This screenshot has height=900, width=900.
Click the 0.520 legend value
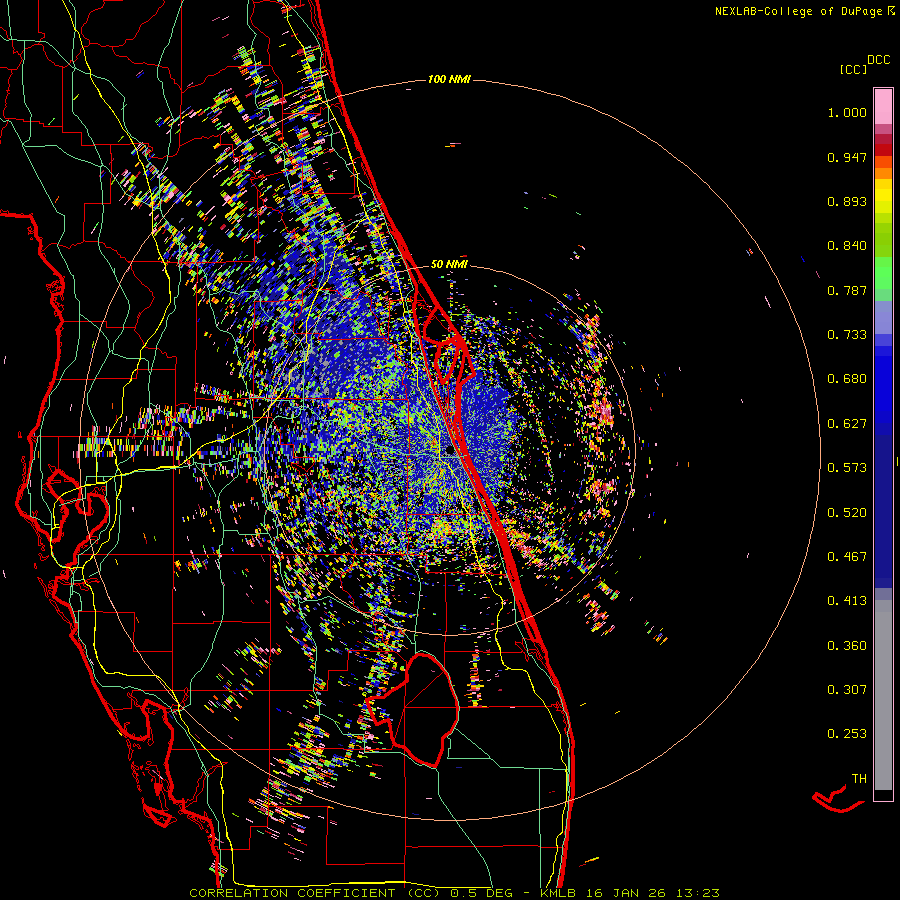click(847, 513)
